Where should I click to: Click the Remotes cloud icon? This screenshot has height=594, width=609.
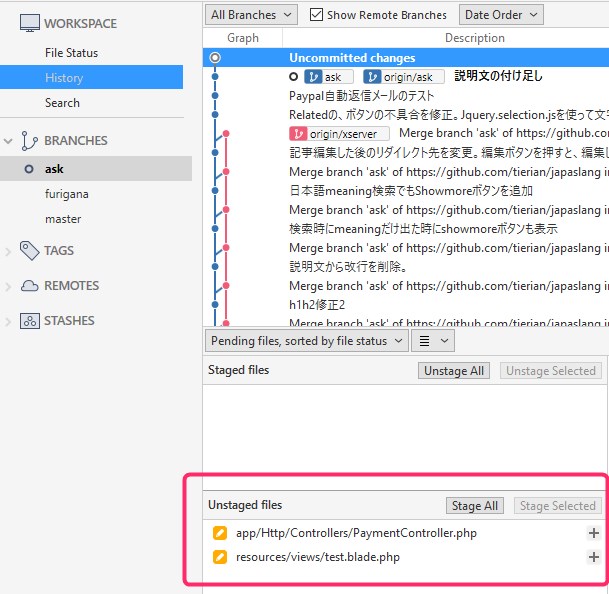[x=29, y=286]
